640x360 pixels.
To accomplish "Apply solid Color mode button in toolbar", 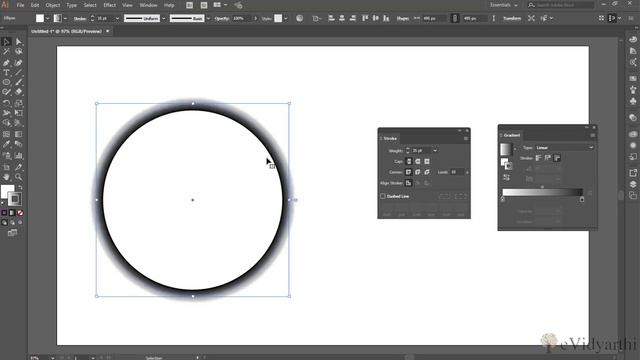I will coord(4,213).
